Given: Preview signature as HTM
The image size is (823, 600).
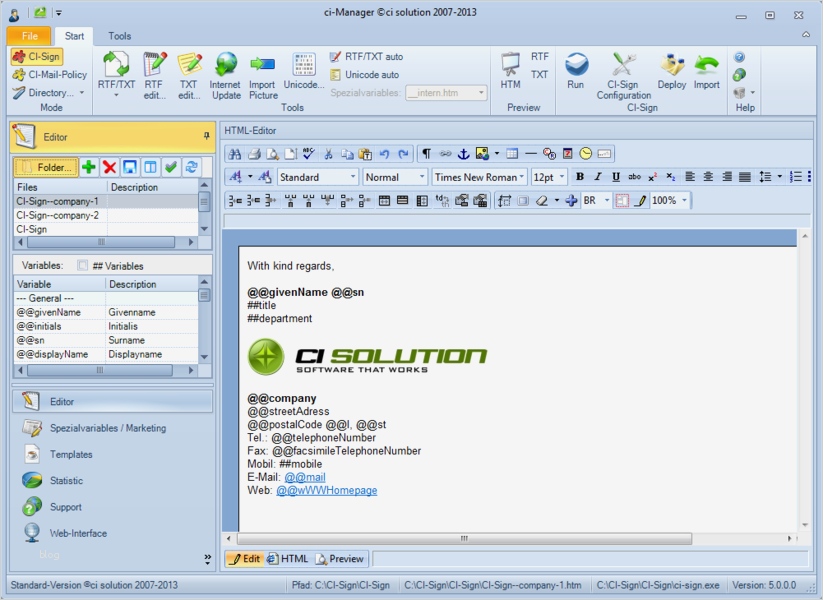Looking at the screenshot, I should point(510,71).
